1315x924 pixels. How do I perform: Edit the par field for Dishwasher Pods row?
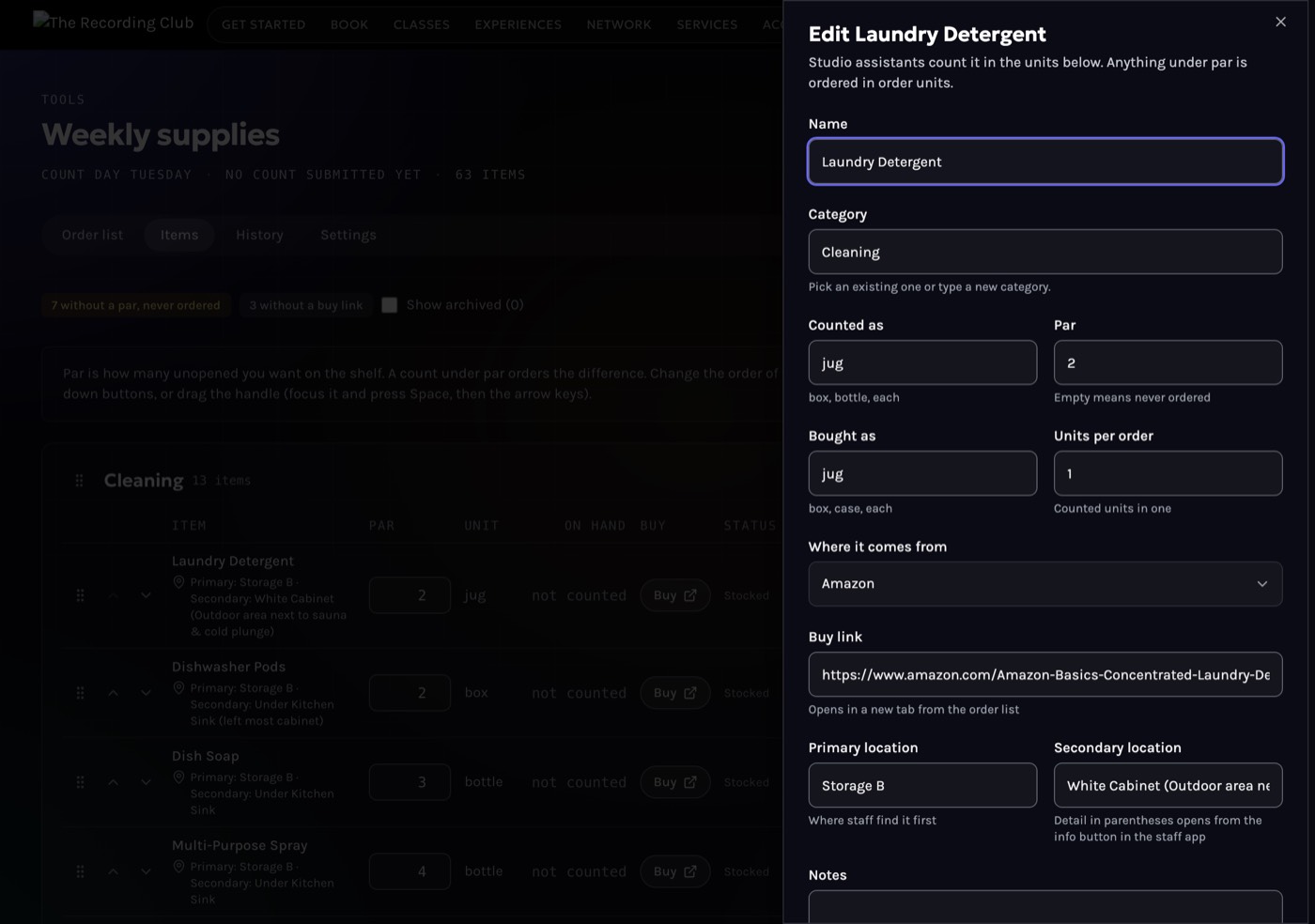[x=410, y=693]
